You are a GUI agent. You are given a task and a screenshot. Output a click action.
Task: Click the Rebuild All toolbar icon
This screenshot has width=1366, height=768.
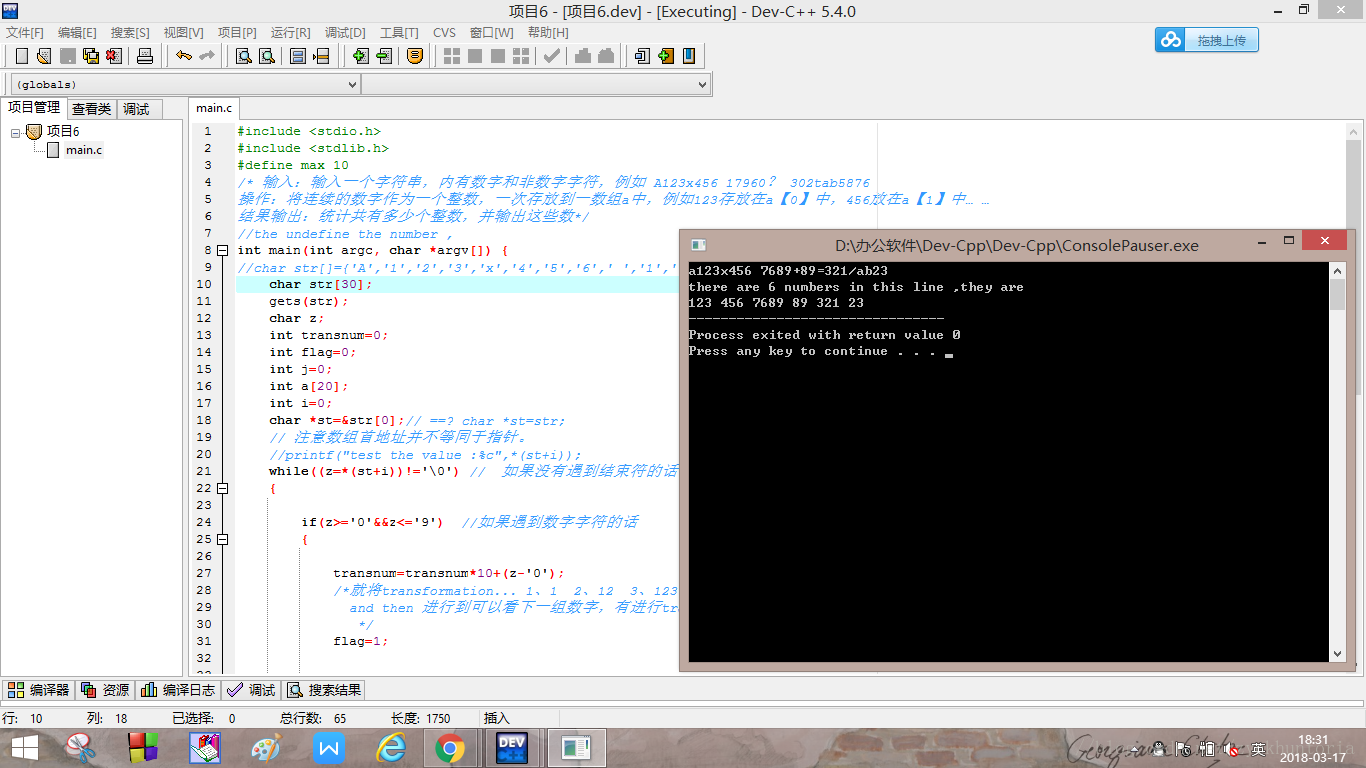pos(521,56)
